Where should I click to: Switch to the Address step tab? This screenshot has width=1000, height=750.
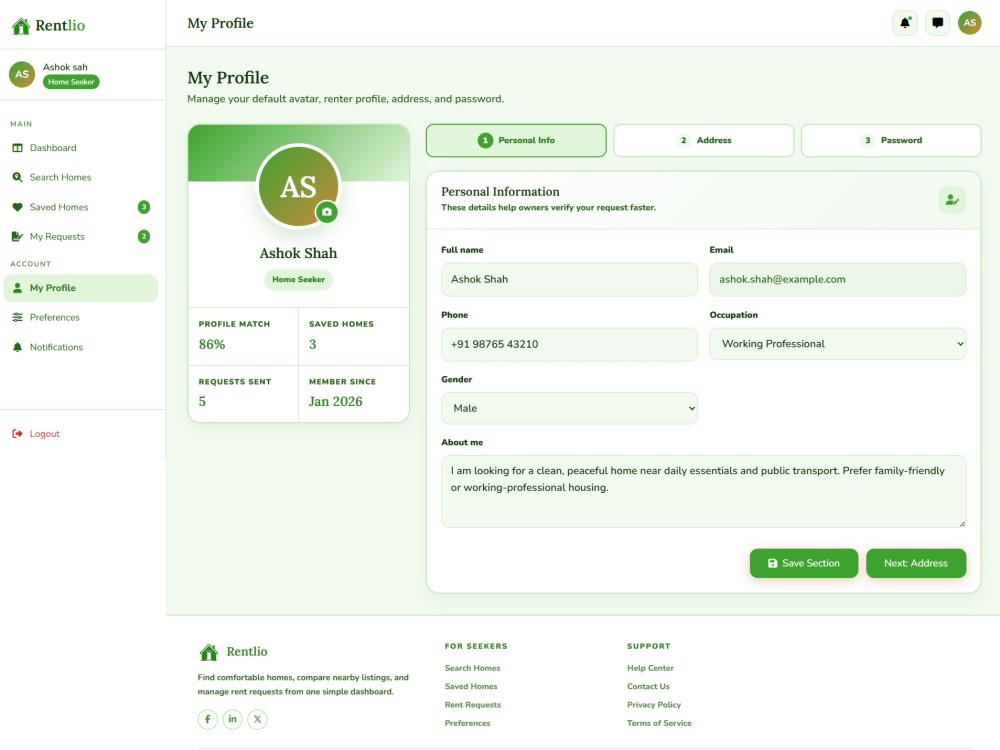point(703,140)
